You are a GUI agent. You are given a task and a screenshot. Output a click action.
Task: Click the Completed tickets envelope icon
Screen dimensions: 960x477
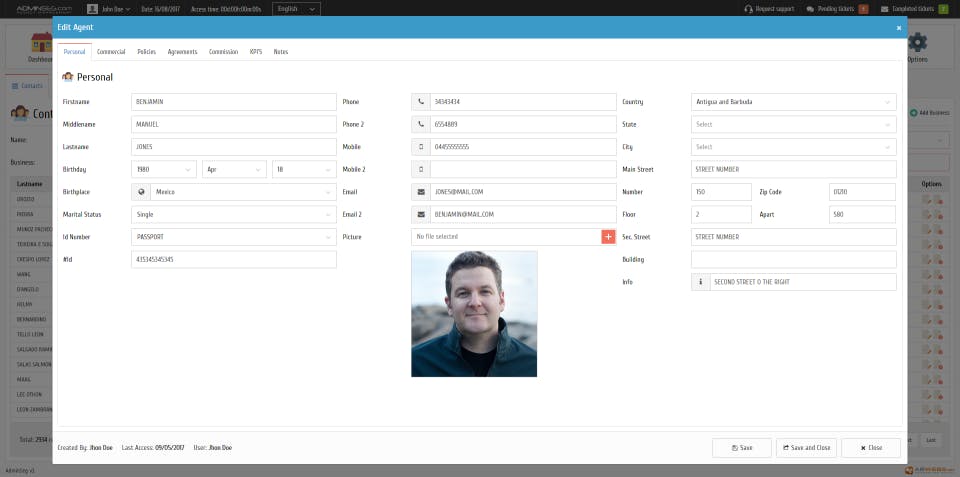tap(884, 9)
